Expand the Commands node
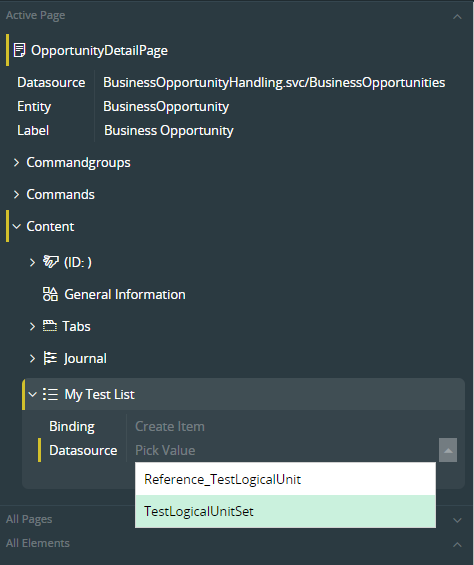The height and width of the screenshot is (565, 474). coord(16,195)
